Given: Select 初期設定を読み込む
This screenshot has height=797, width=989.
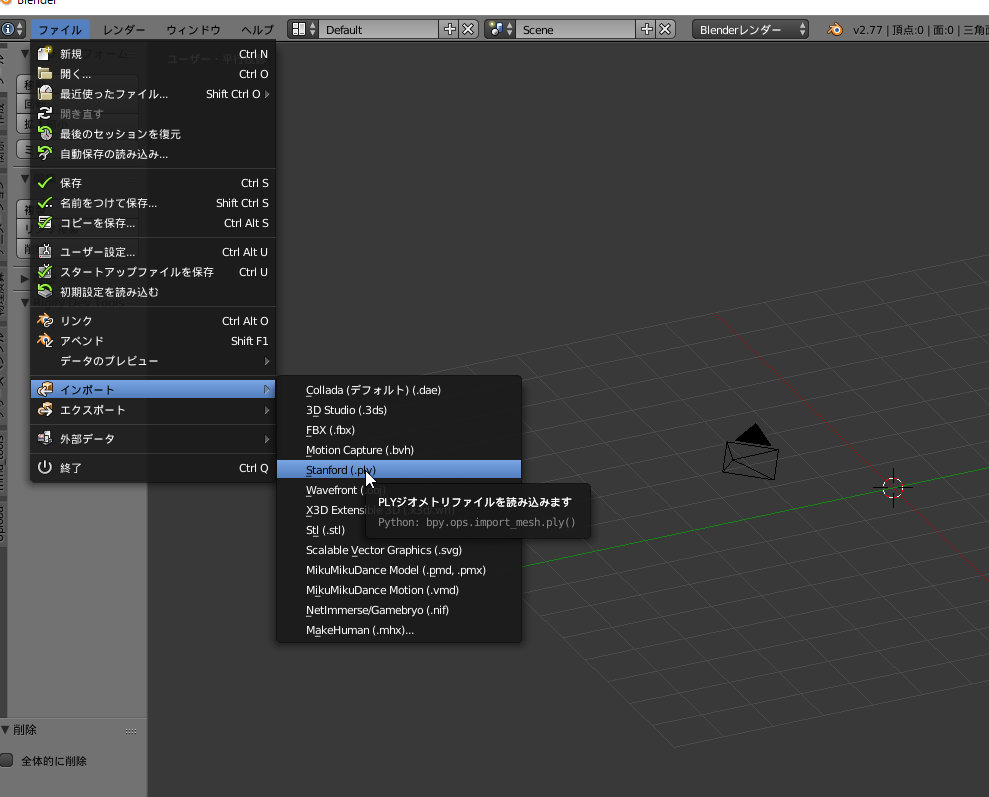Looking at the screenshot, I should pos(153,292).
